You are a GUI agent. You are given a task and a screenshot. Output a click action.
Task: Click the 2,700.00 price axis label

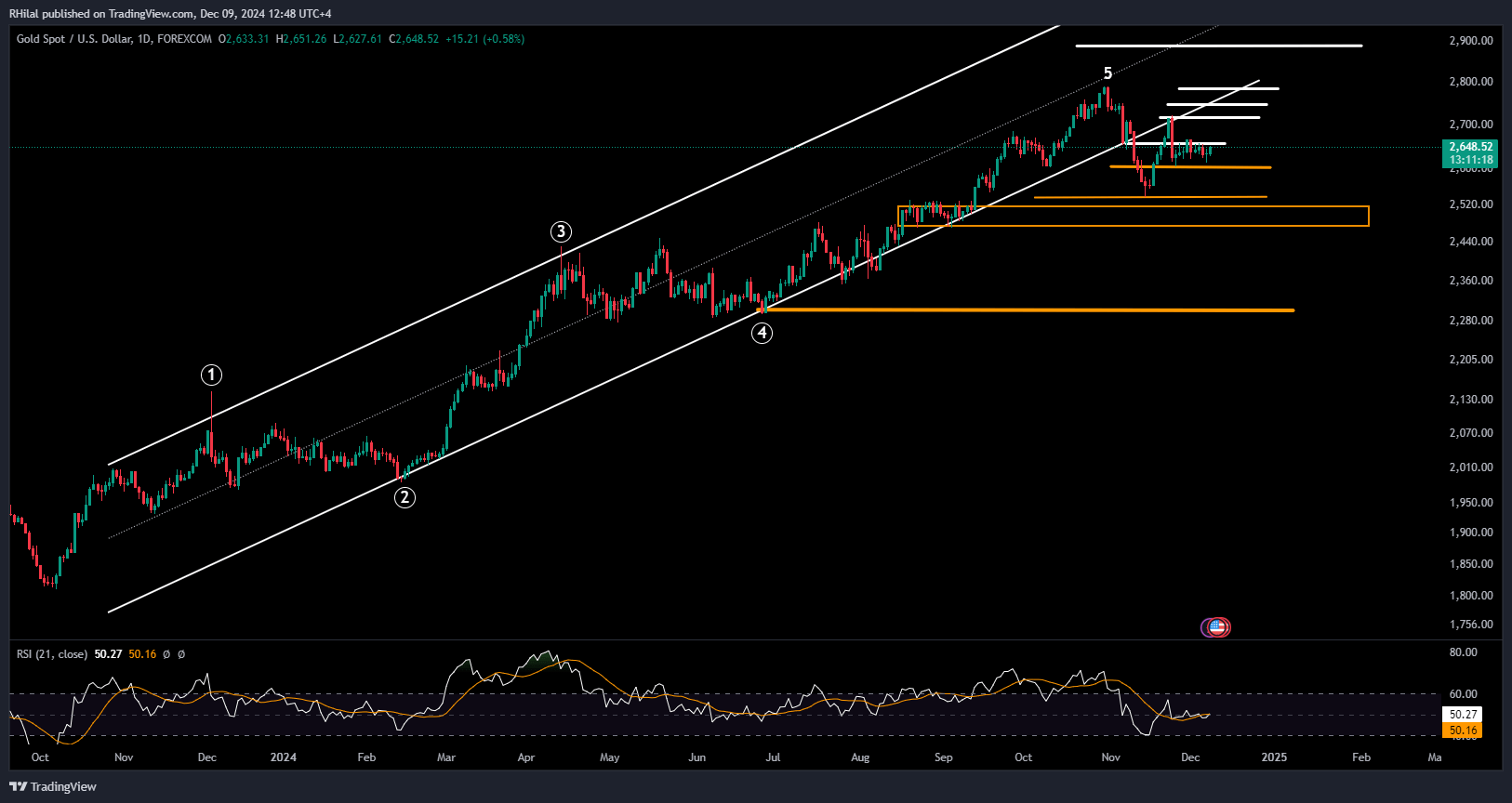click(1471, 125)
